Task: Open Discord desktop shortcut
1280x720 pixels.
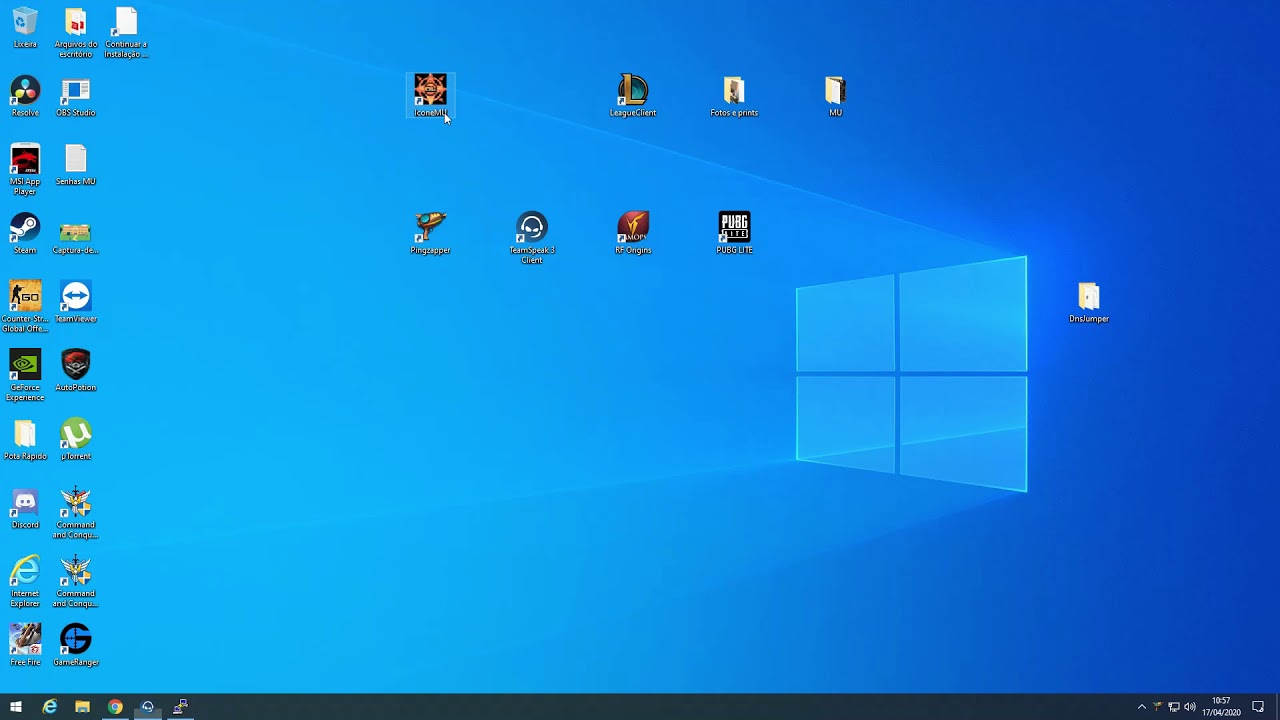Action: 25,508
